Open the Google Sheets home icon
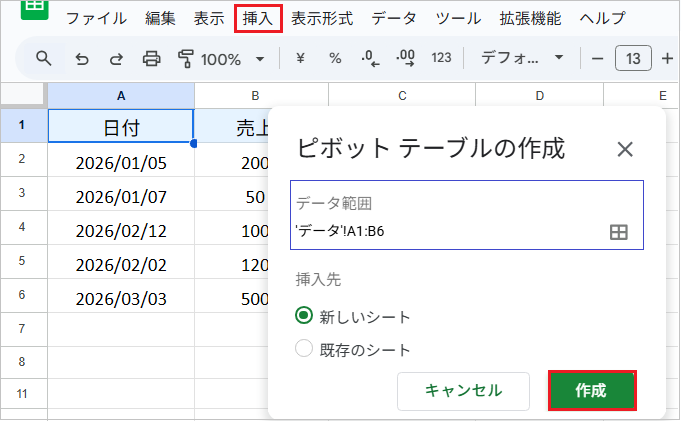The image size is (681, 421). 34,9
